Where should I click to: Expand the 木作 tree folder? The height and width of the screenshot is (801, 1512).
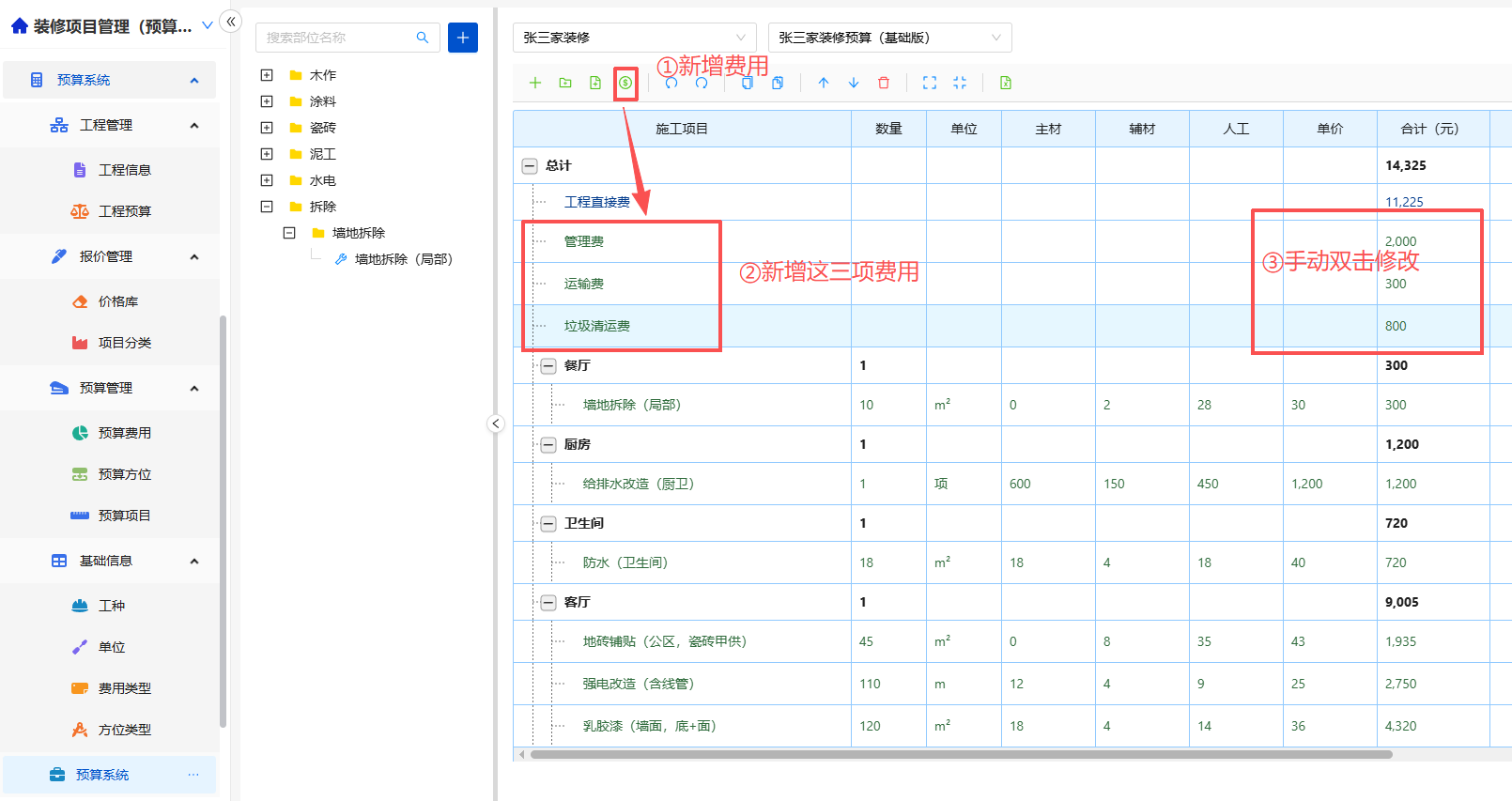click(267, 75)
